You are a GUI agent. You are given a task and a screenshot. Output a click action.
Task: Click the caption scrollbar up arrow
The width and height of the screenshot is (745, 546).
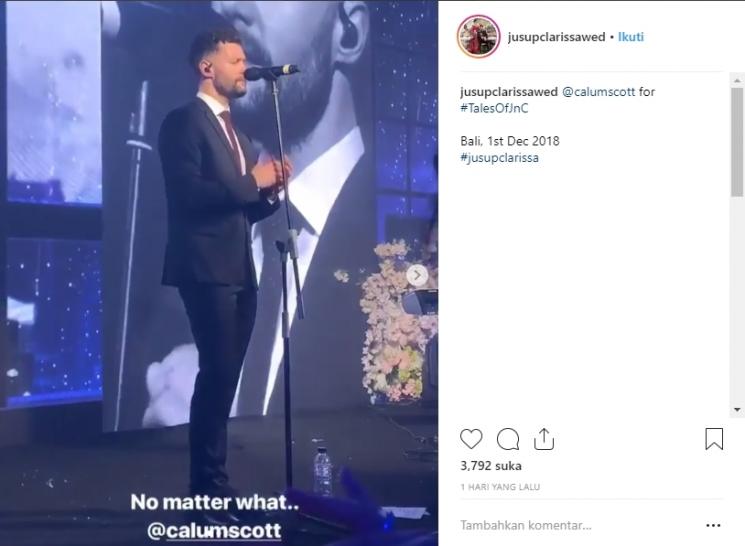pyautogui.click(x=738, y=79)
